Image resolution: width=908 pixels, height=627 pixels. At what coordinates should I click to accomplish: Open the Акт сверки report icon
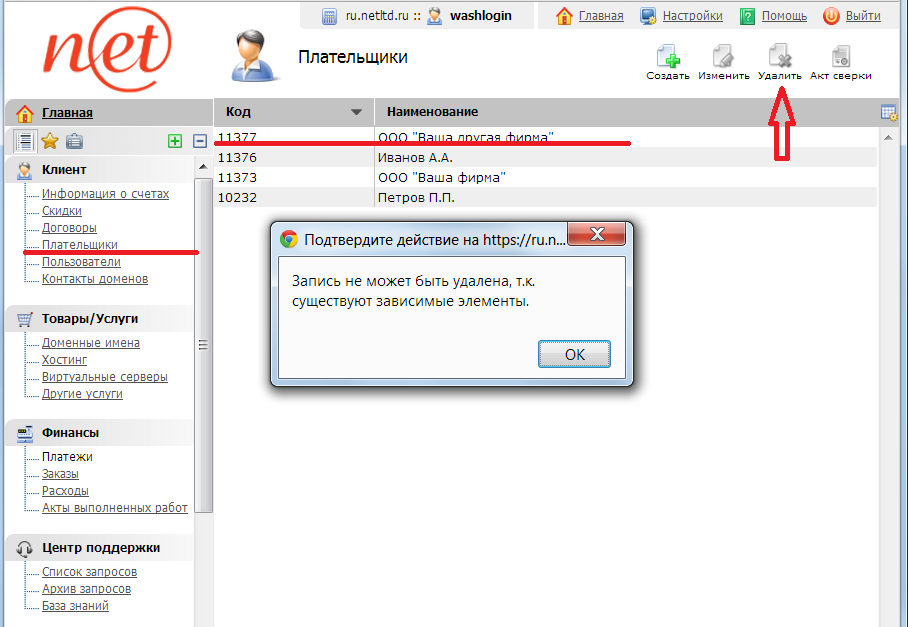840,57
